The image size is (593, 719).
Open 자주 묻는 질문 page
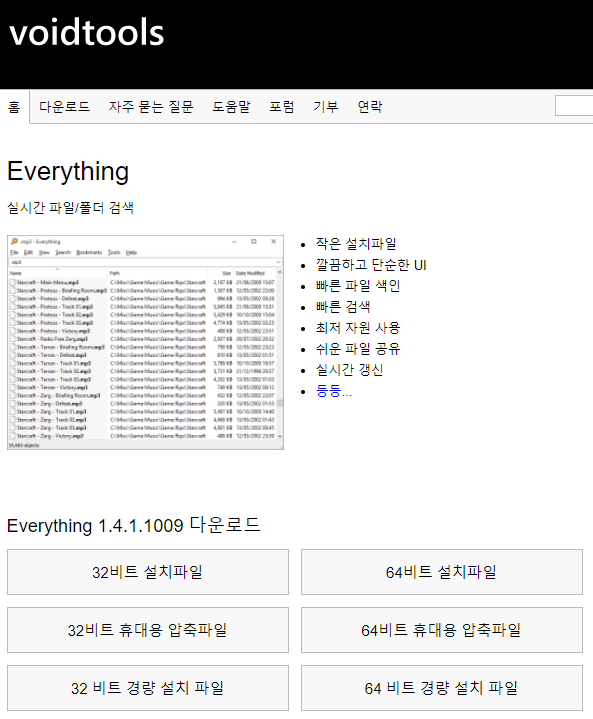[151, 106]
